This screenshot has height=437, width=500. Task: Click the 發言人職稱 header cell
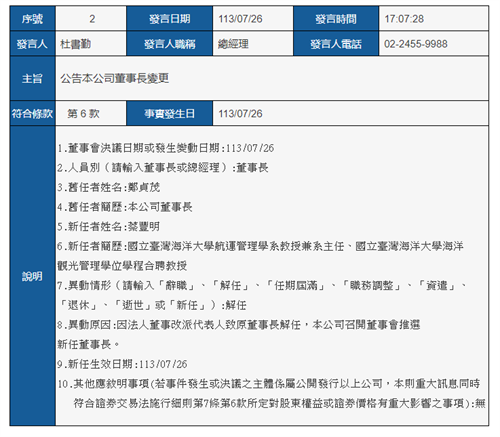pyautogui.click(x=170, y=44)
